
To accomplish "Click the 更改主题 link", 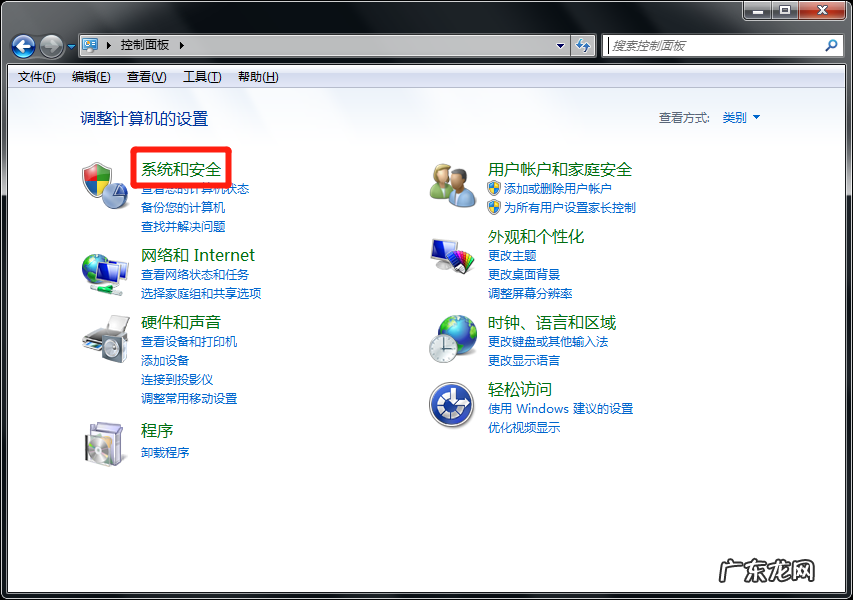I will [512, 256].
